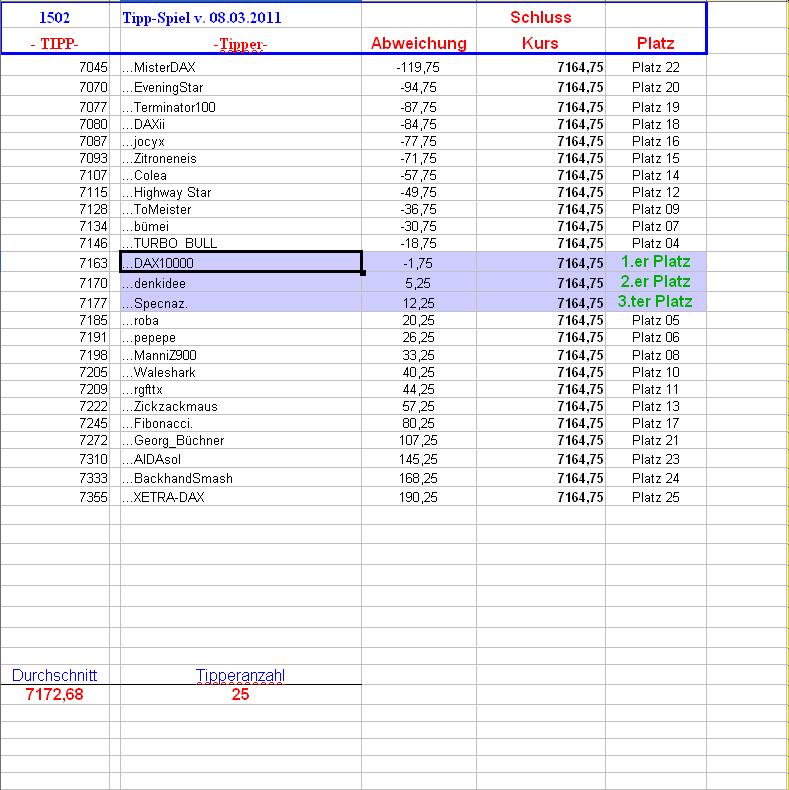Select the Platz 19 cell
The height and width of the screenshot is (790, 789).
pos(655,107)
